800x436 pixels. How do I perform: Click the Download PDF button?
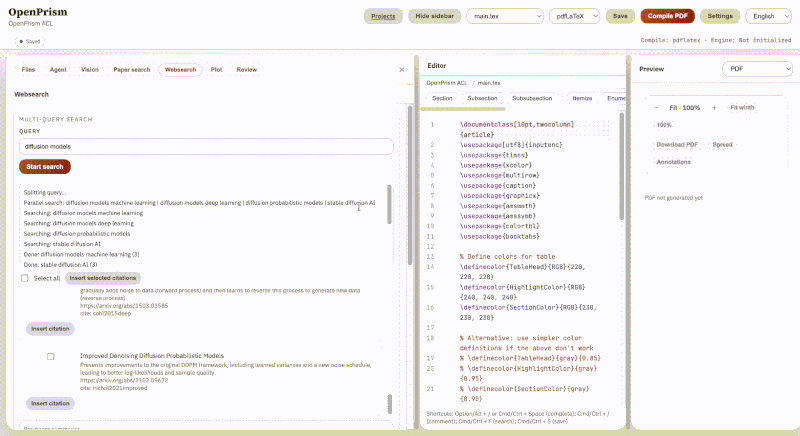(x=677, y=145)
